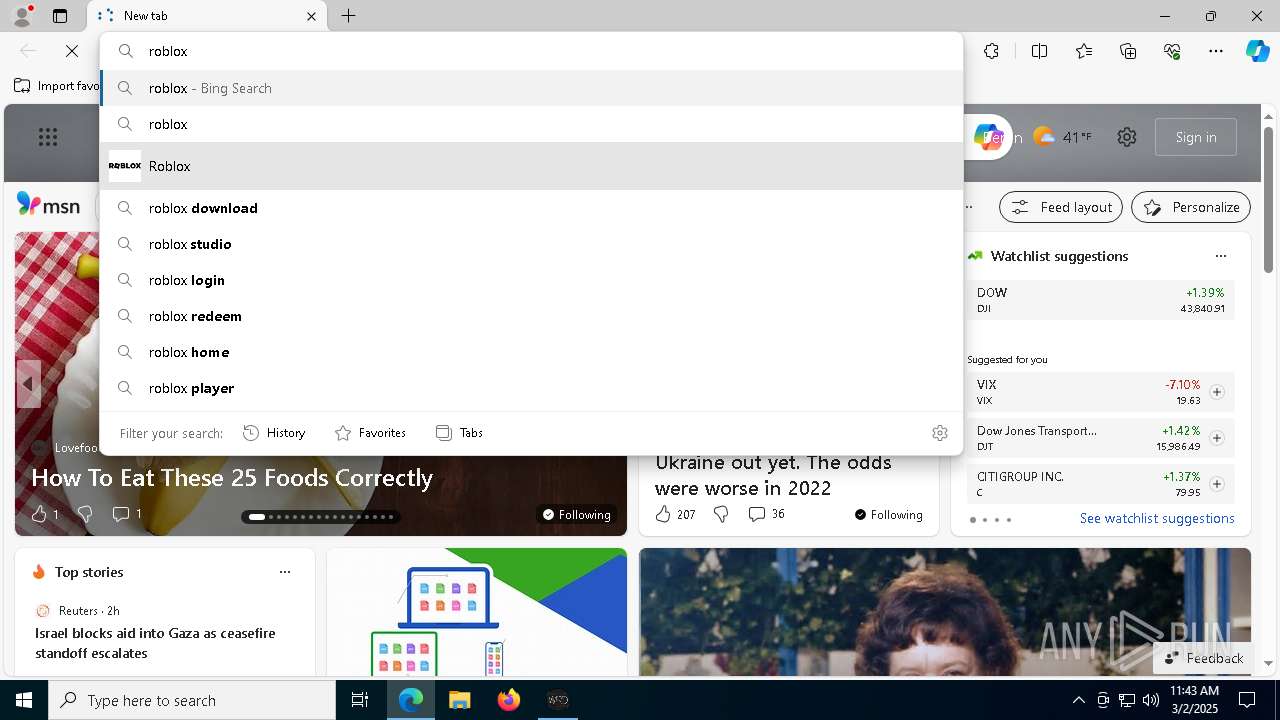Choose 'roblox player' suggestion

(x=531, y=388)
